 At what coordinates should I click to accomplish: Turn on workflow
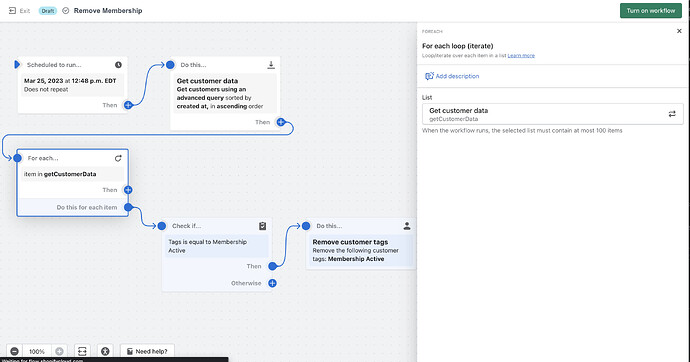click(650, 11)
